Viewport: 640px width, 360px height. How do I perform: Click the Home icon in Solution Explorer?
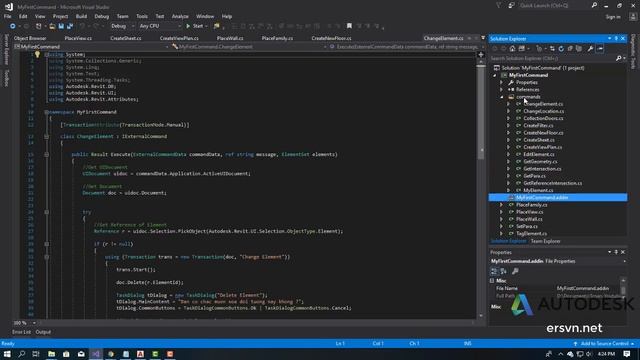[x=512, y=49]
